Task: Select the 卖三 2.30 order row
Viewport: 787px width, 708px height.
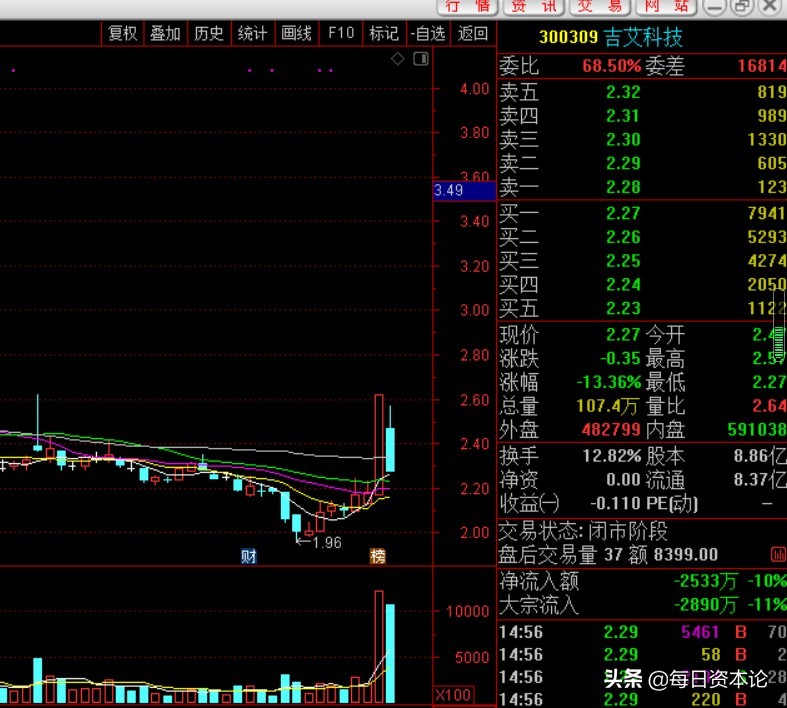Action: pos(642,139)
